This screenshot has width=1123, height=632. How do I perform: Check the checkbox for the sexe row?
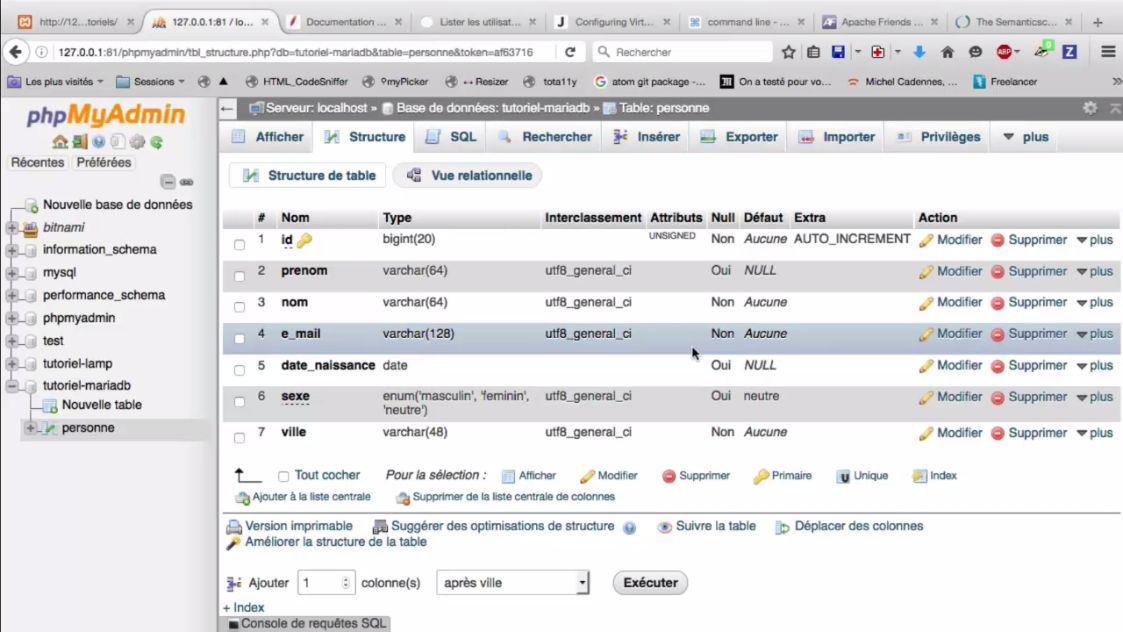pyautogui.click(x=239, y=400)
